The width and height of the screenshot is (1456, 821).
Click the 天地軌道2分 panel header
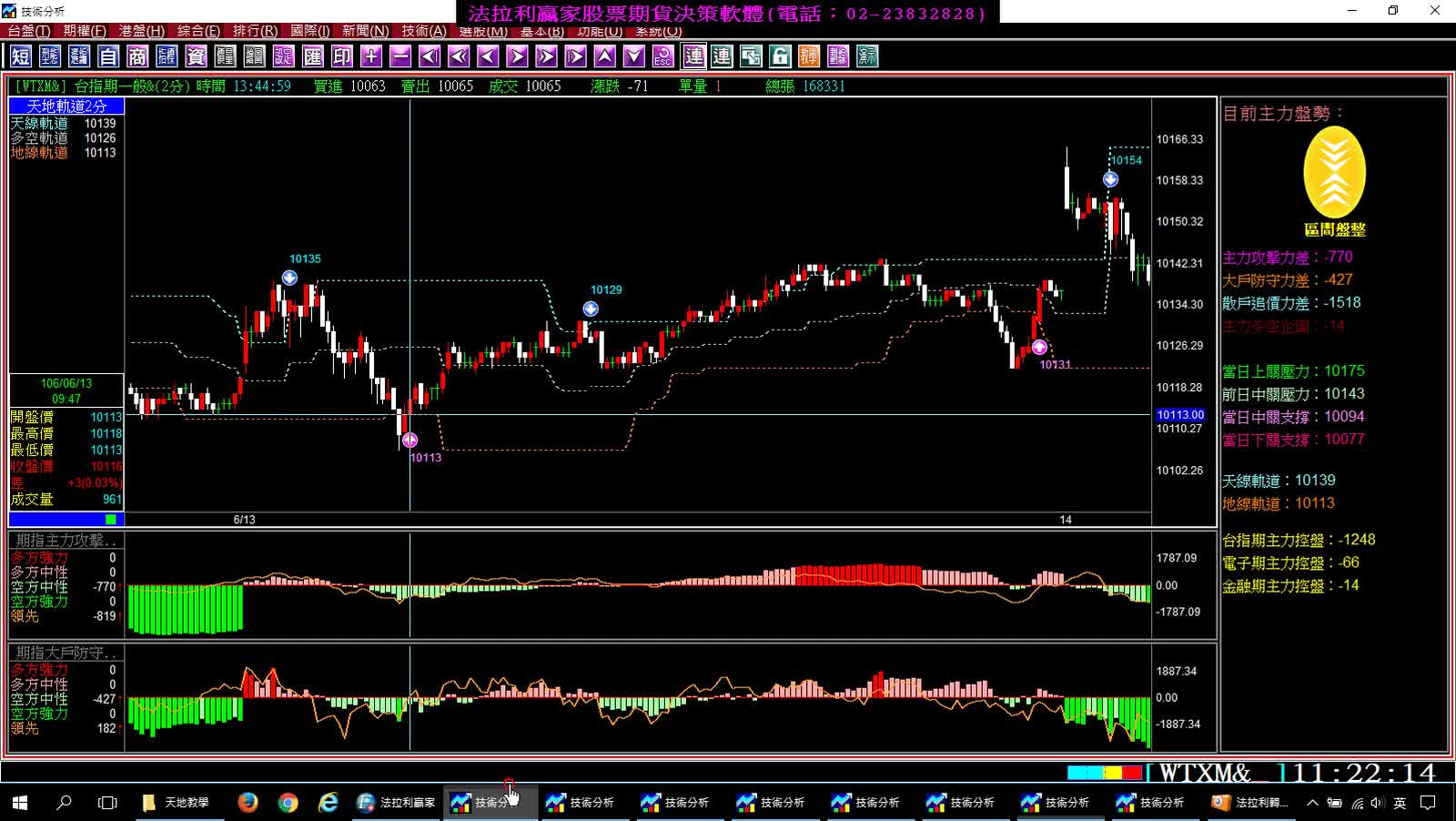pos(66,106)
